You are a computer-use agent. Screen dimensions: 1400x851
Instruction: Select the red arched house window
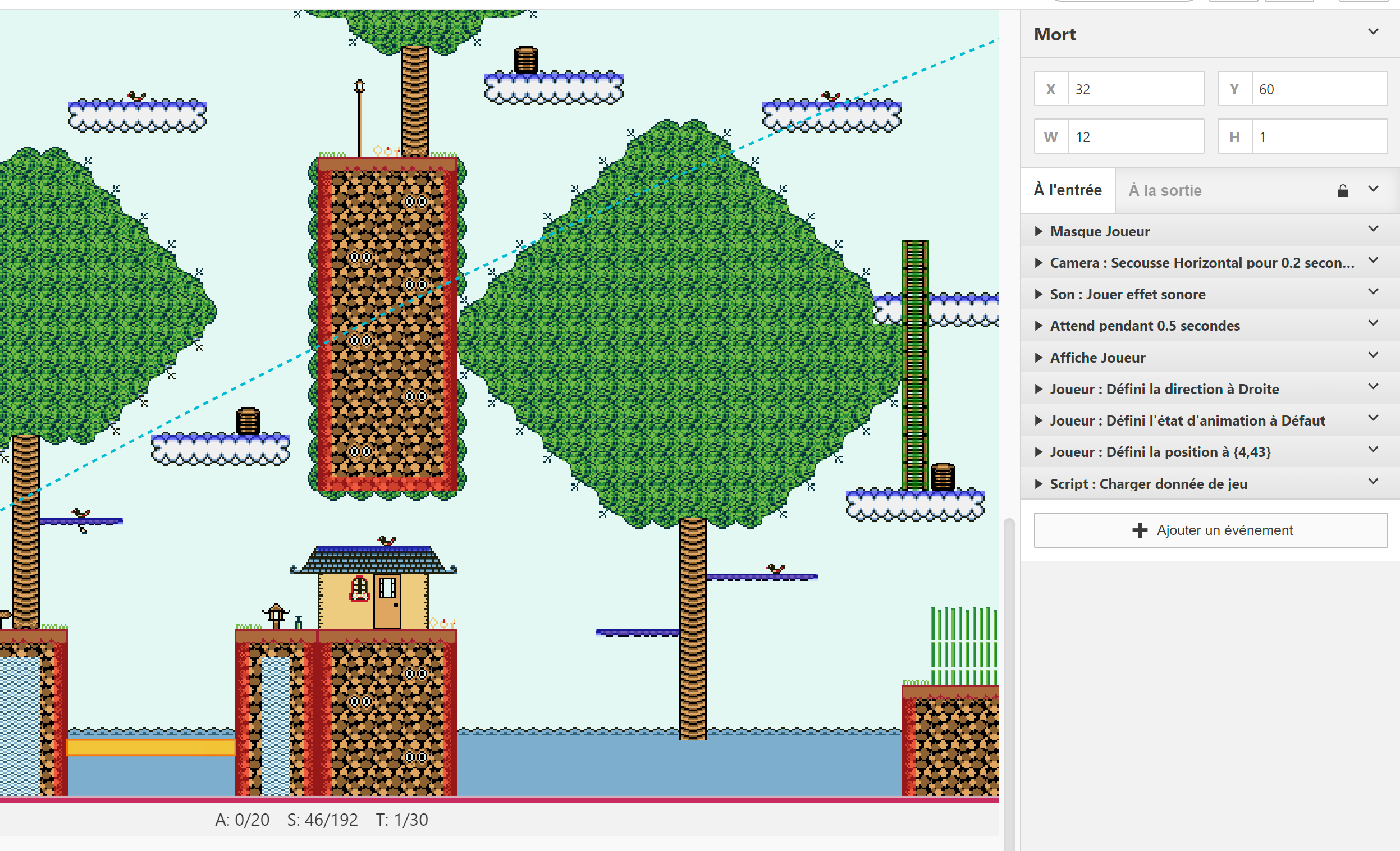pos(359,588)
